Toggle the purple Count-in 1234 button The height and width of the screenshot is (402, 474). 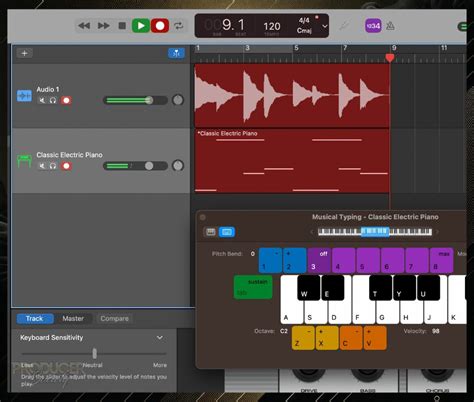[x=373, y=26]
